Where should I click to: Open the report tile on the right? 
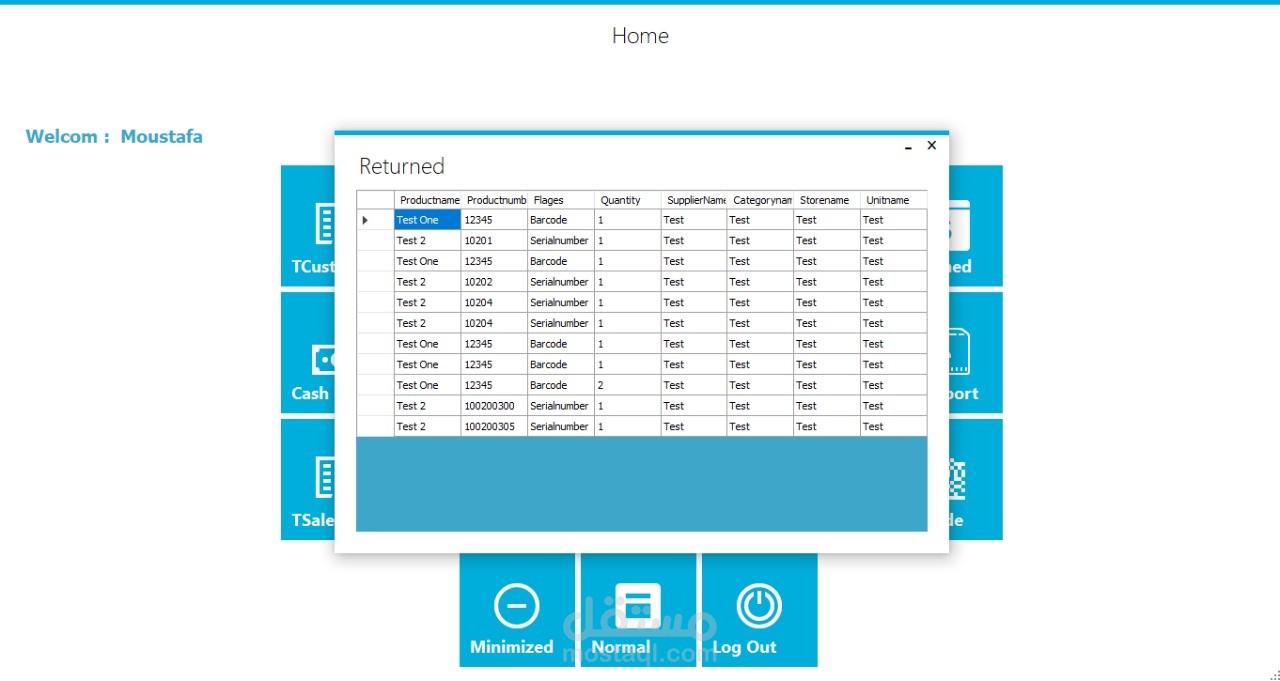tap(976, 353)
